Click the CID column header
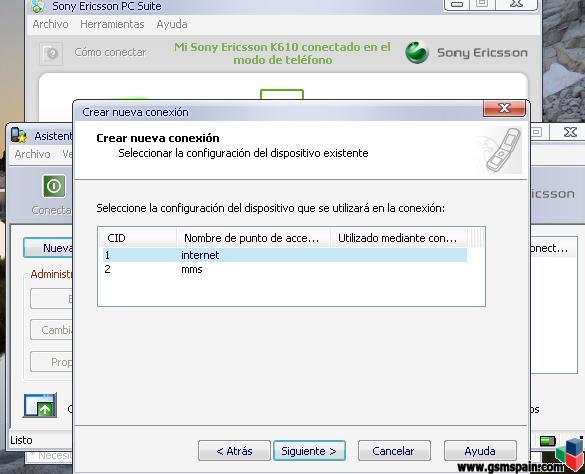Image resolution: width=585 pixels, height=474 pixels. [138, 238]
